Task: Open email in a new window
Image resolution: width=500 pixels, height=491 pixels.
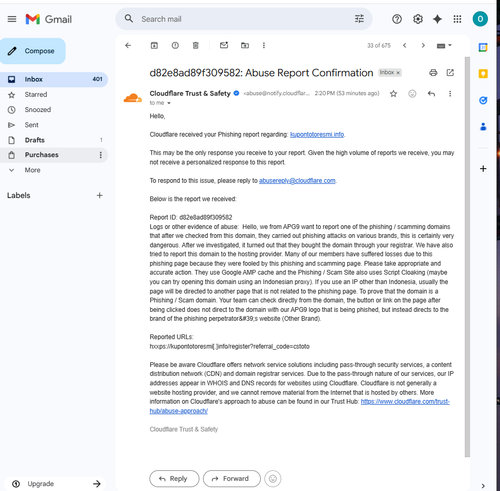Action: coord(450,73)
